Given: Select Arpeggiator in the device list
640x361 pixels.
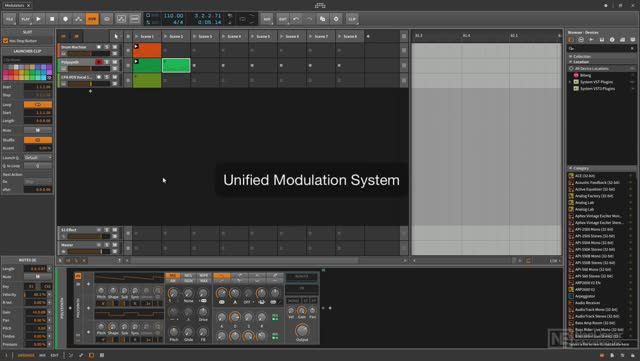Looking at the screenshot, I should pos(585,296).
